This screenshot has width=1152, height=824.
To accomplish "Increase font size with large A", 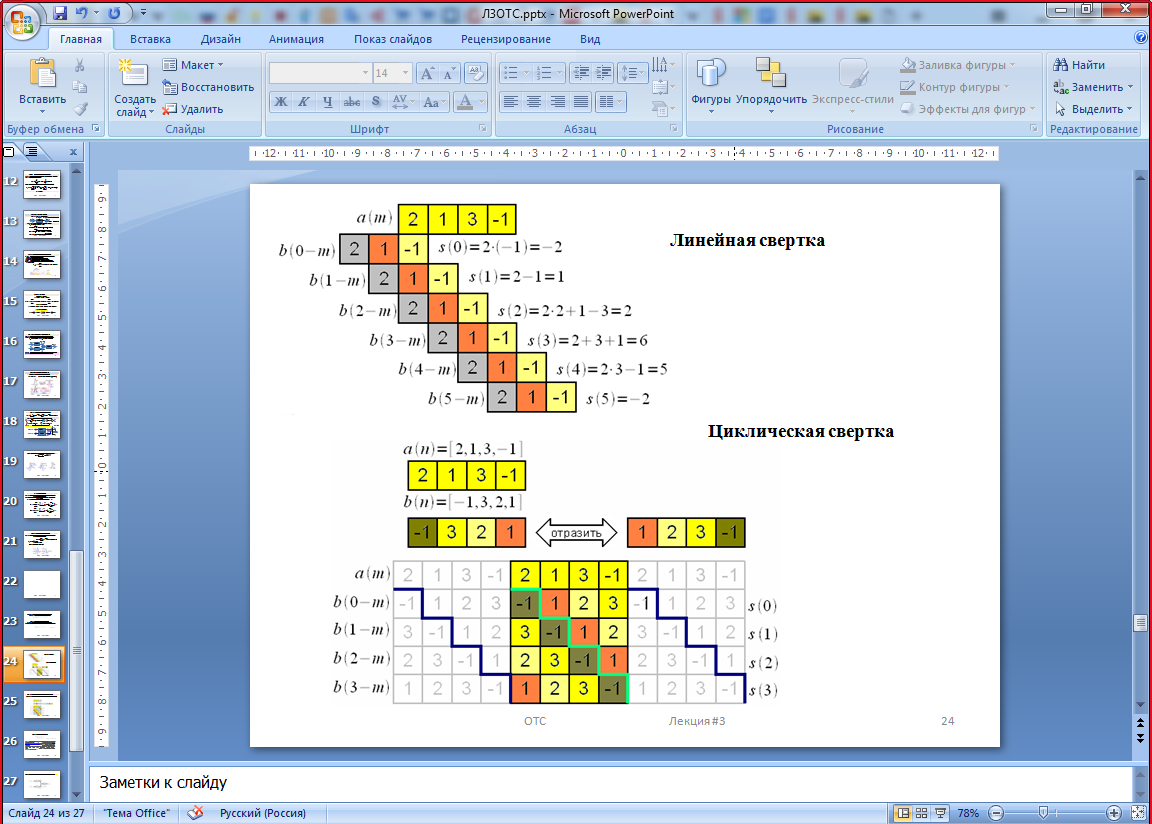I will [426, 73].
